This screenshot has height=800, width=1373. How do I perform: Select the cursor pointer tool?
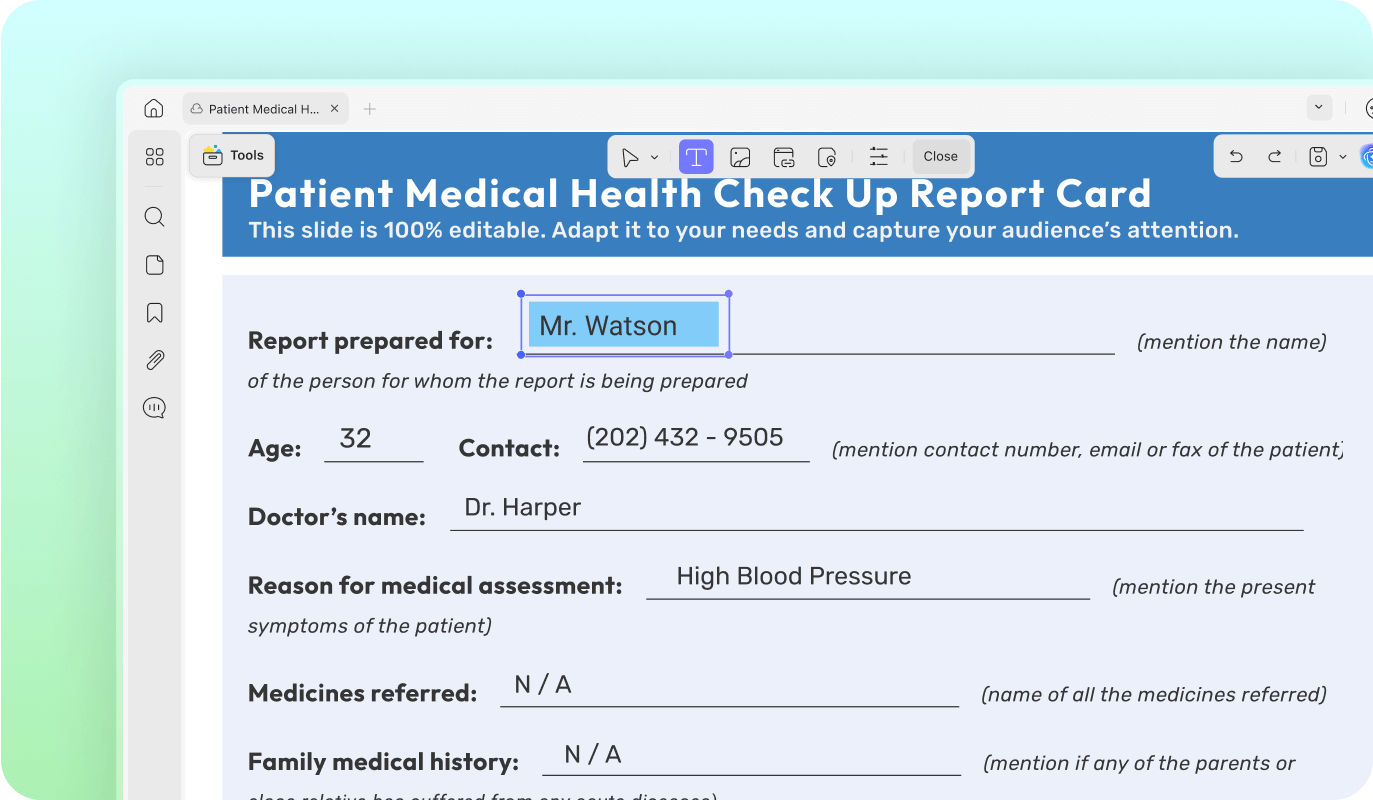tap(630, 157)
